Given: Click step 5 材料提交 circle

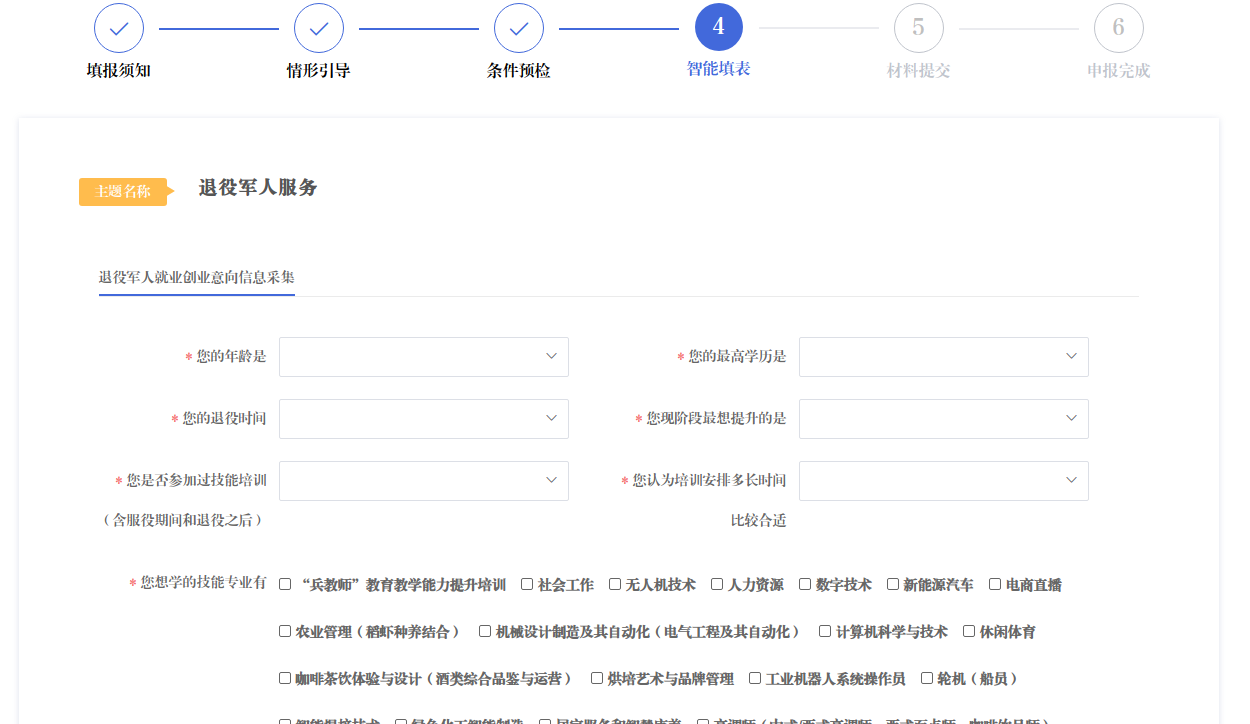Looking at the screenshot, I should coord(919,28).
